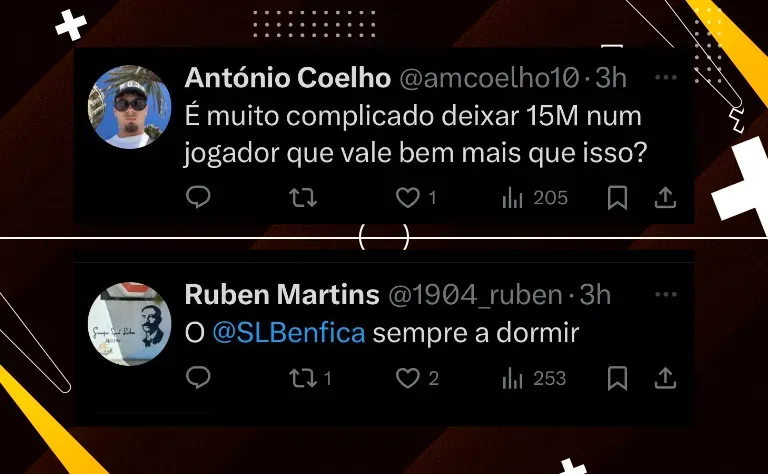Retweet Ruben Martins' post
The width and height of the screenshot is (768, 474).
click(311, 379)
